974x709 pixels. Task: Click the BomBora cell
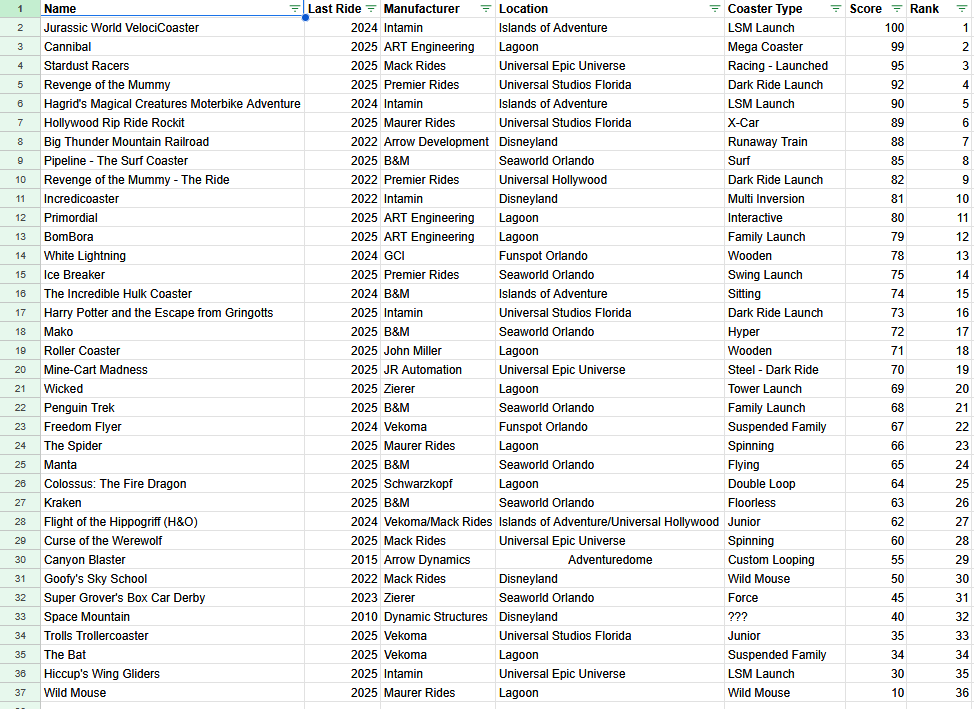[x=173, y=237]
